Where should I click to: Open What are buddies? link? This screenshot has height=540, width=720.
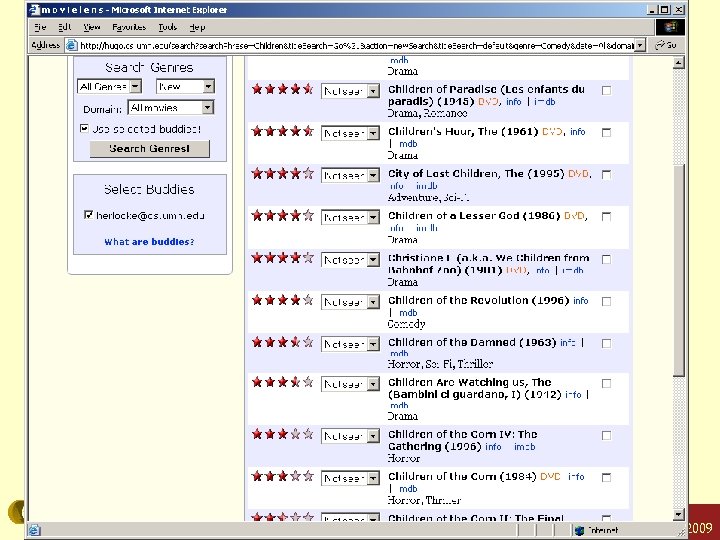149,242
